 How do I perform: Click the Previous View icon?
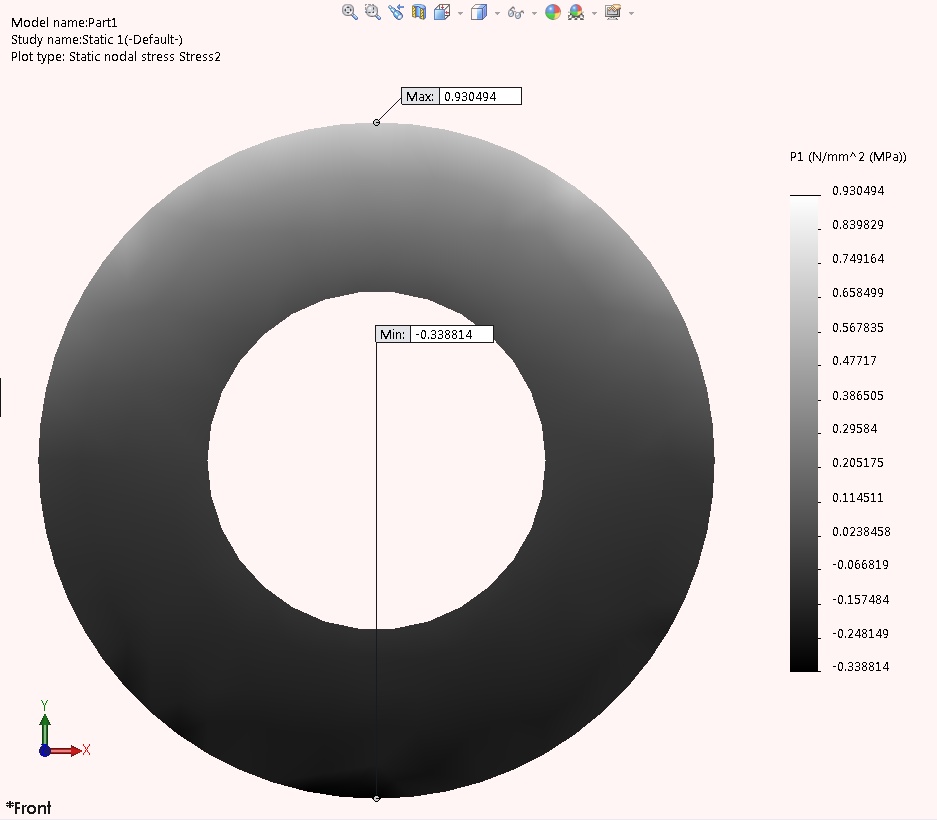[396, 12]
